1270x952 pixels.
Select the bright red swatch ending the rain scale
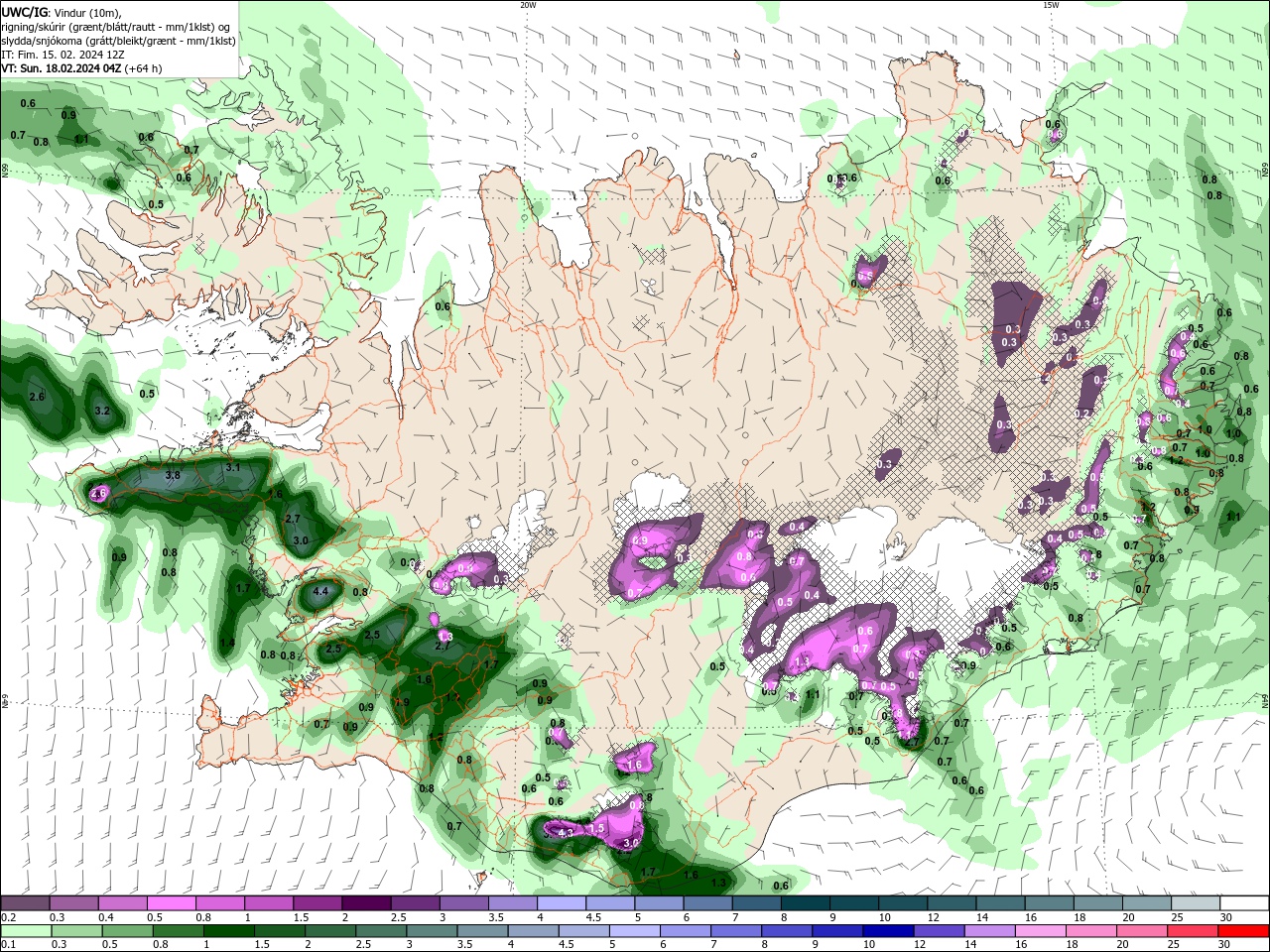click(1244, 931)
